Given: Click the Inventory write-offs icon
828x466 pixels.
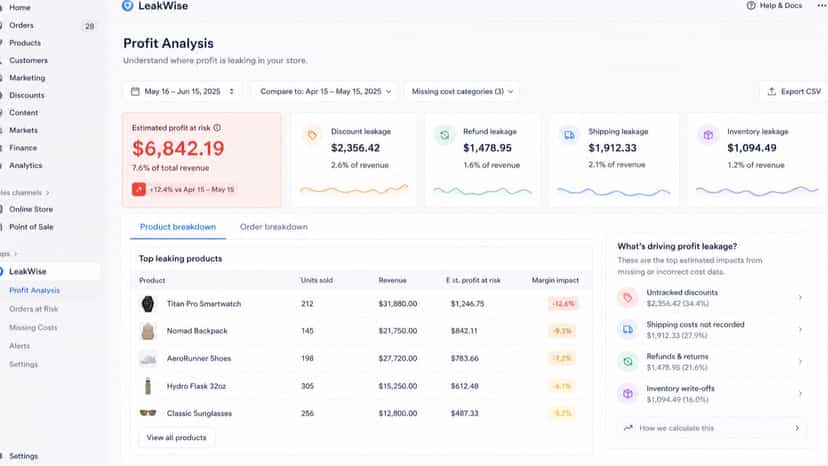Looking at the screenshot, I should pyautogui.click(x=628, y=394).
